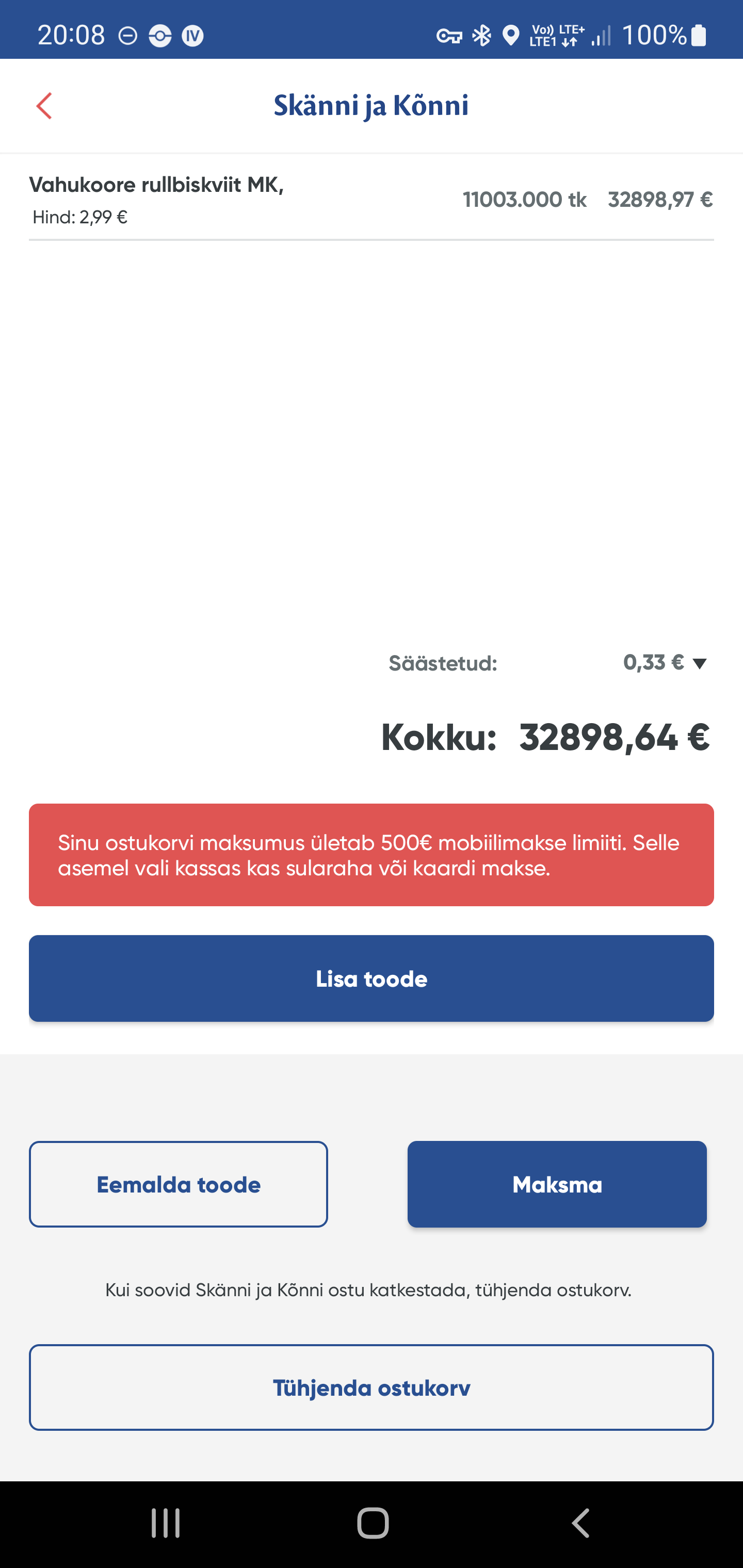Tap the red 500€ limit warning banner
743x1568 pixels.
pyautogui.click(x=372, y=855)
